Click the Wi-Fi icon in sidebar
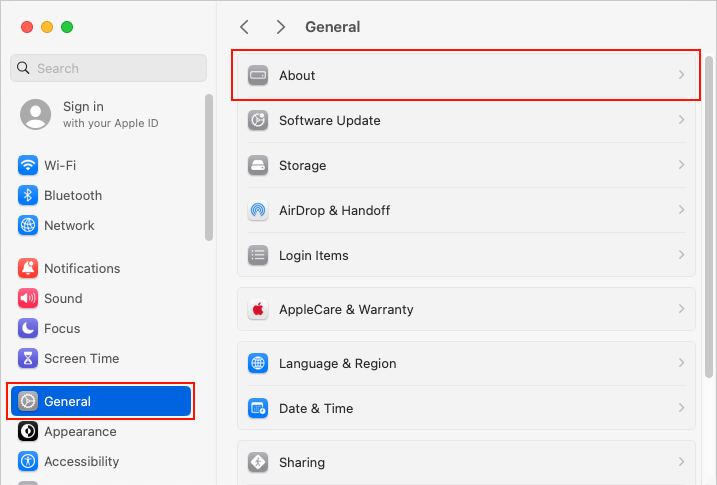Screen dimensions: 717x485 tap(28, 166)
